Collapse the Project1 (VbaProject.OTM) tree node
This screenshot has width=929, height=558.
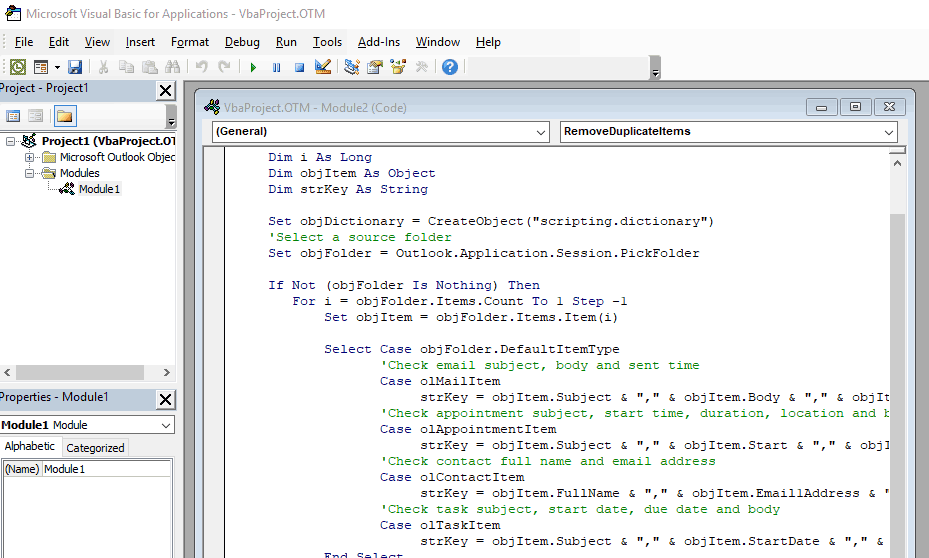(10, 141)
